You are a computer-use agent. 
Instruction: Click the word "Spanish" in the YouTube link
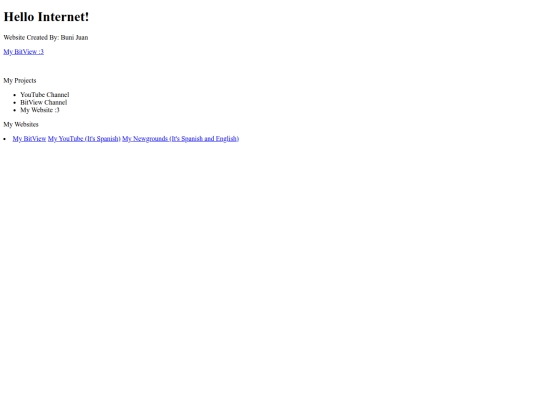(x=108, y=138)
